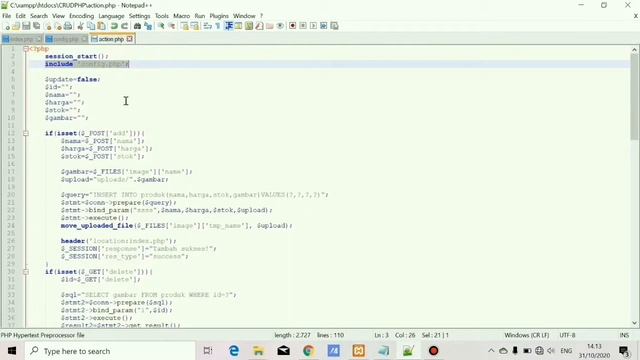Collapse the if isset POST add block on line 12
Image resolution: width=640 pixels, height=360 pixels.
point(26,133)
